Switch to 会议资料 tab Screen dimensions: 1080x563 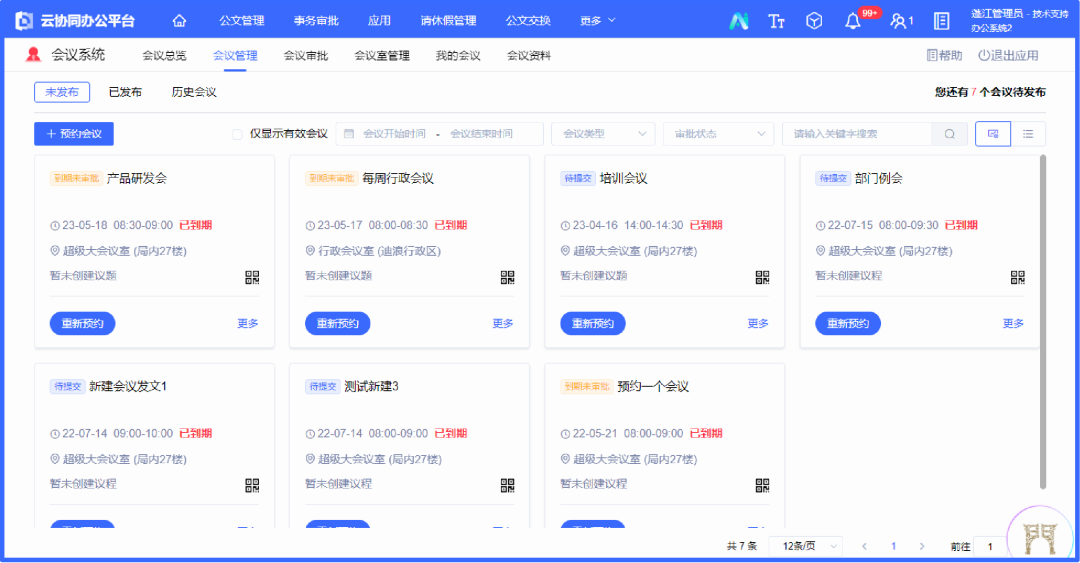pyautogui.click(x=529, y=56)
